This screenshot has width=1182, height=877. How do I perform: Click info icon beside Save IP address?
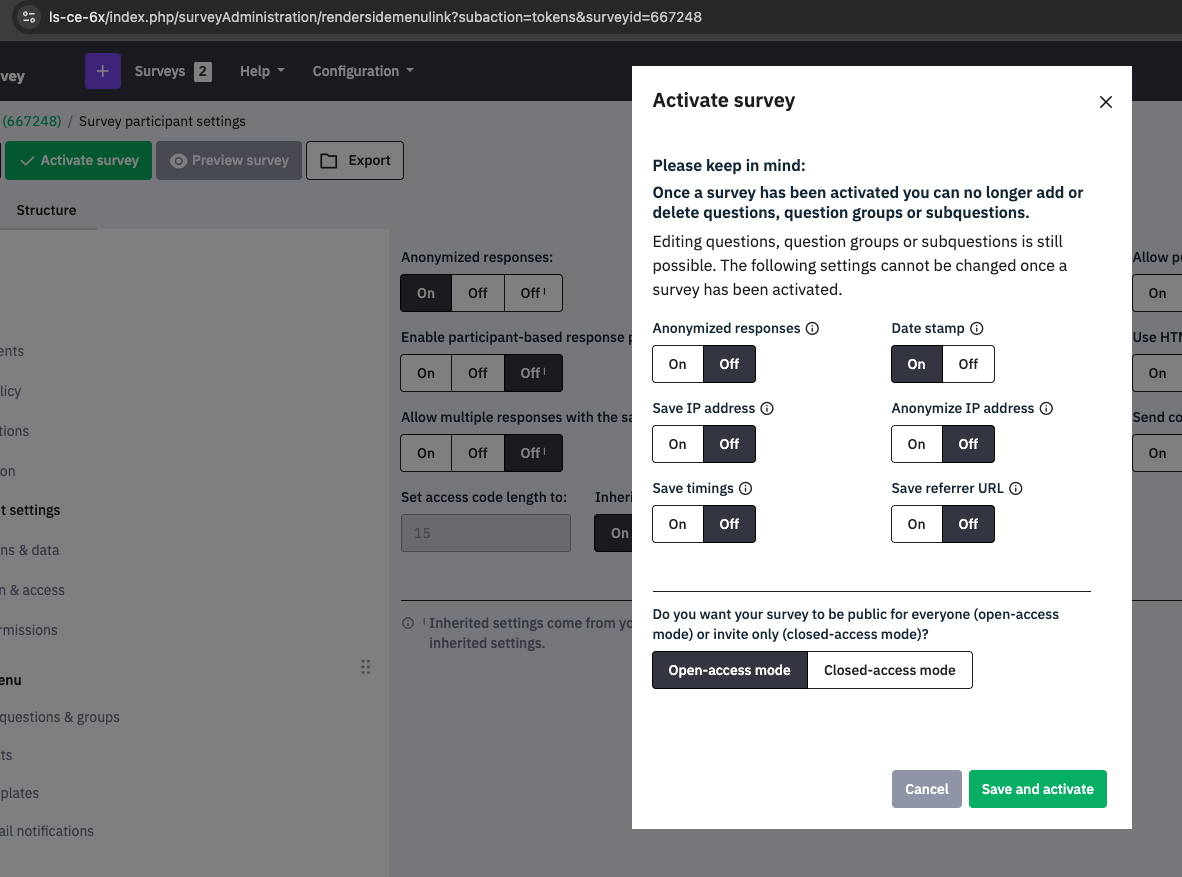click(x=767, y=408)
